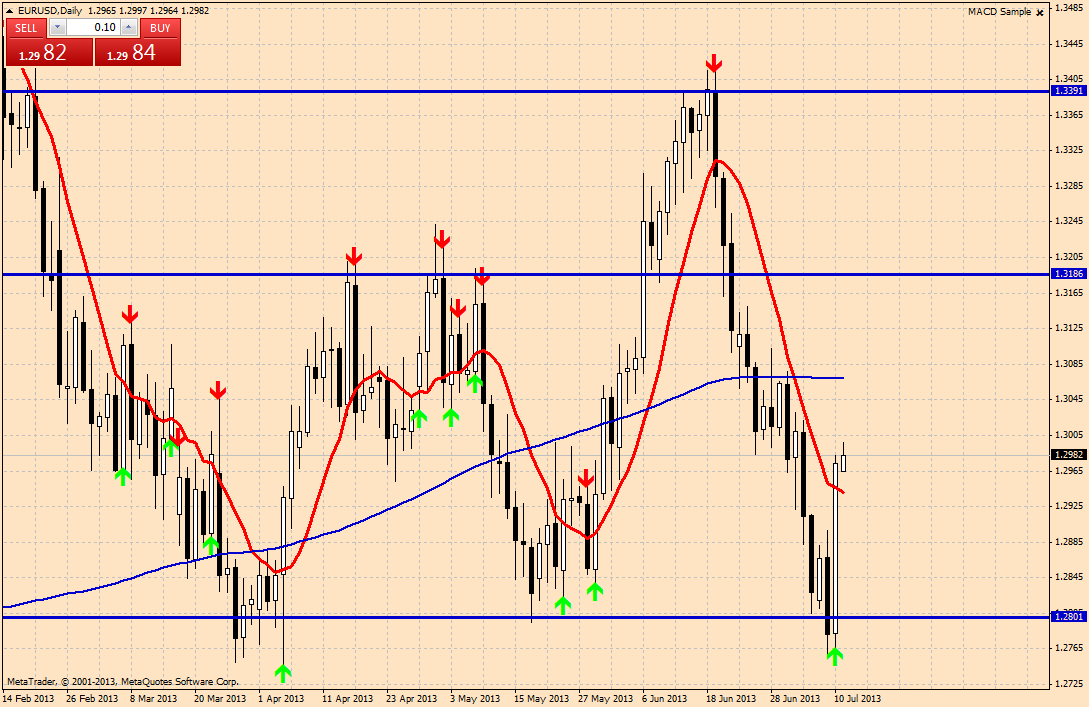Click the 15 May 2013 date label
The image size is (1089, 707).
coord(542,699)
